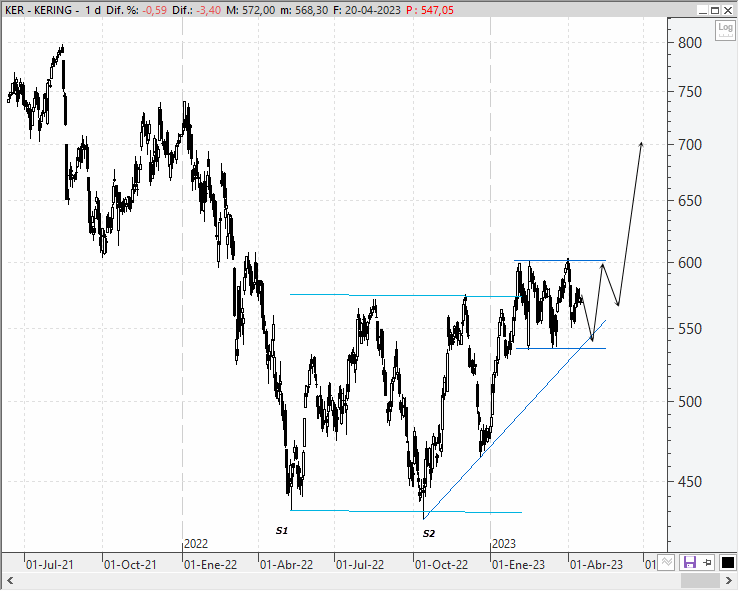
Task: Click the 650 price axis label
Action: (x=690, y=201)
